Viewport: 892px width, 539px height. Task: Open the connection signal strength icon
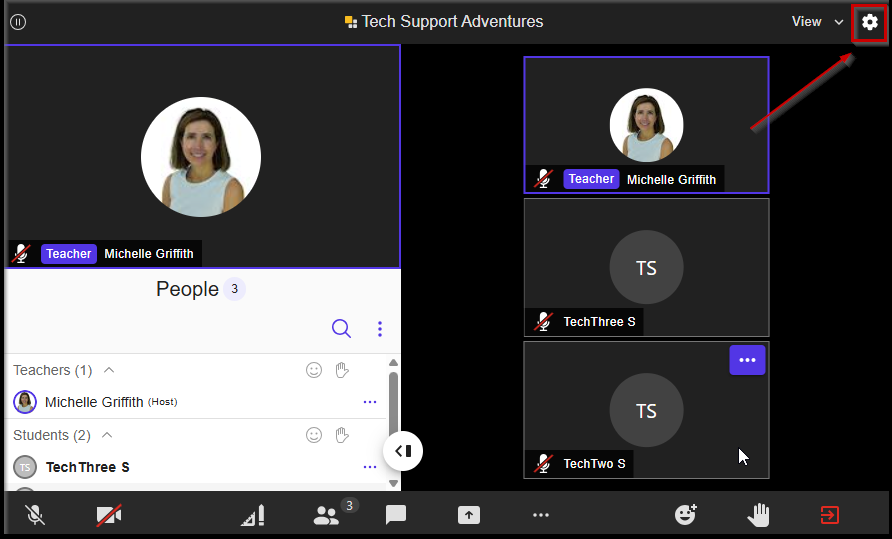[252, 515]
